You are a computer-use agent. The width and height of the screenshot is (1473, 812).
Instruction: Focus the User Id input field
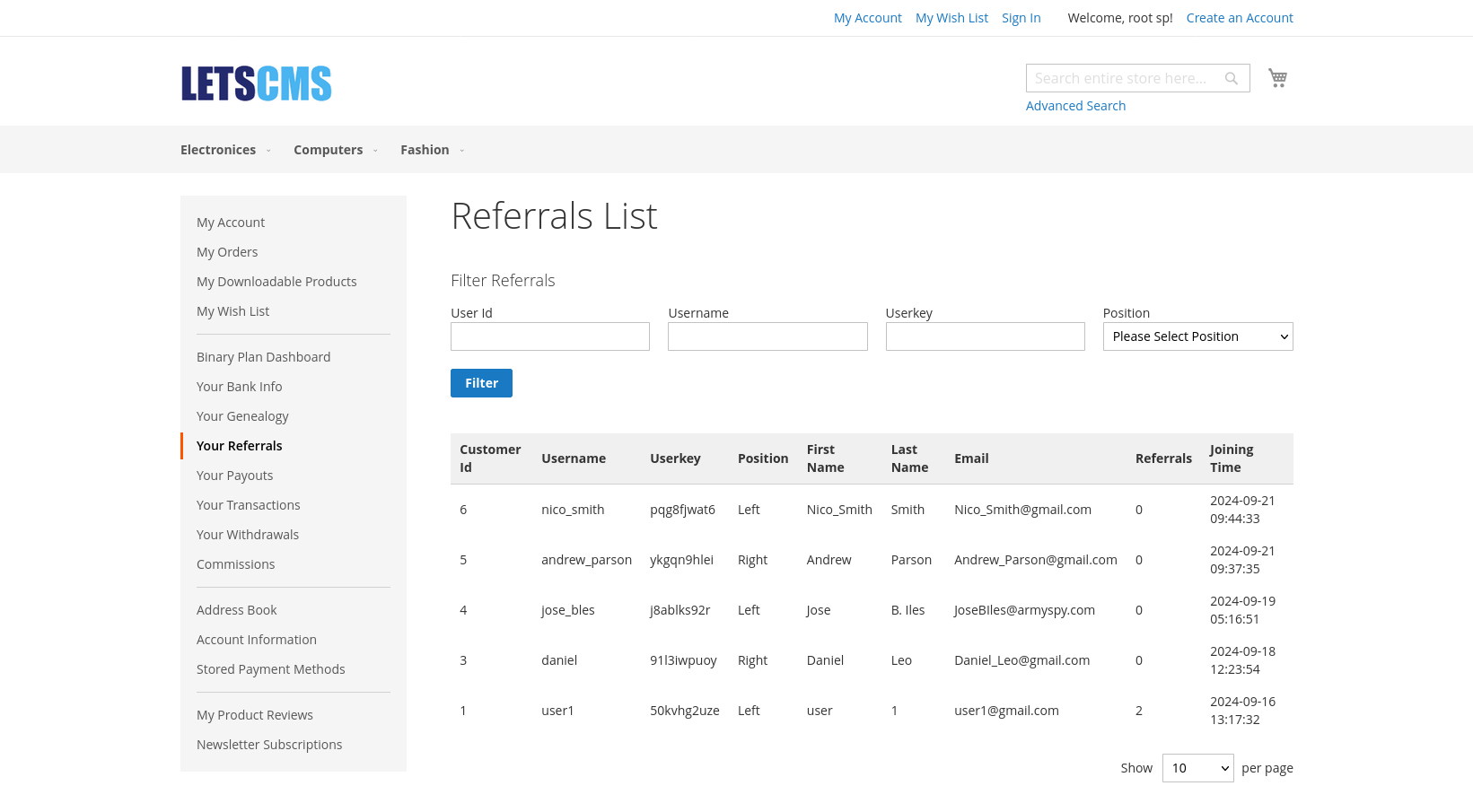point(549,336)
